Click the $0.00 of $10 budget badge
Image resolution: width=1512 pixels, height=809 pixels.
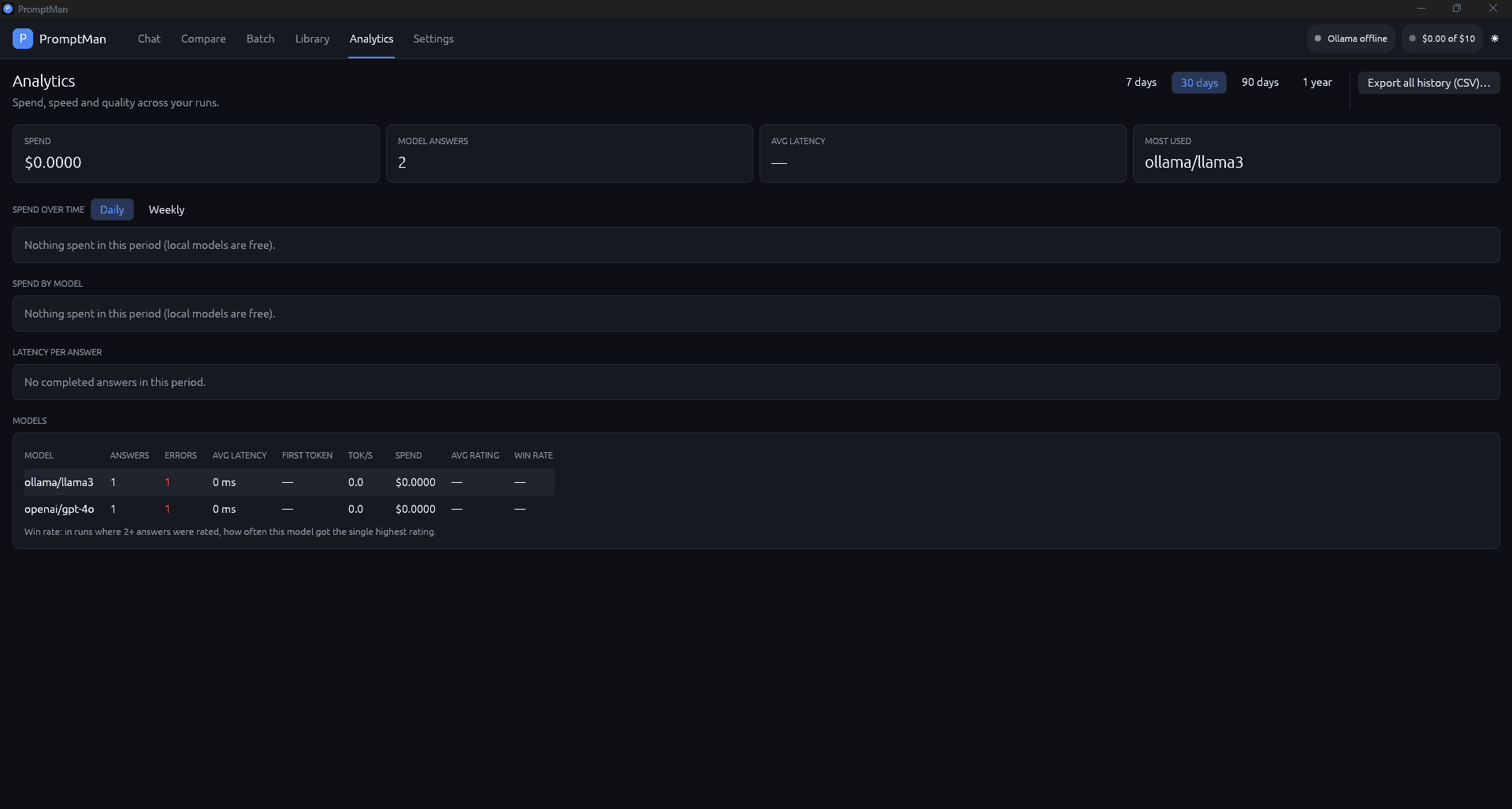click(x=1442, y=39)
